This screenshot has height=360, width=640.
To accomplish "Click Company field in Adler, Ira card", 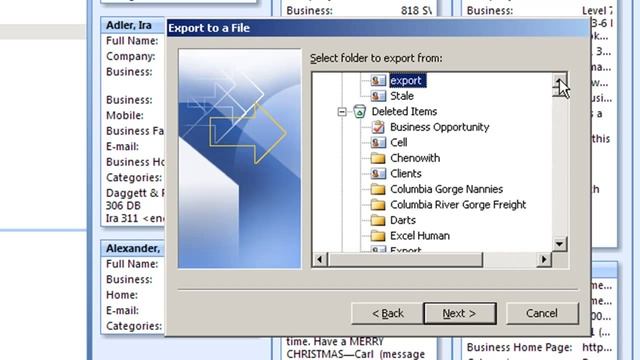I will click(131, 56).
